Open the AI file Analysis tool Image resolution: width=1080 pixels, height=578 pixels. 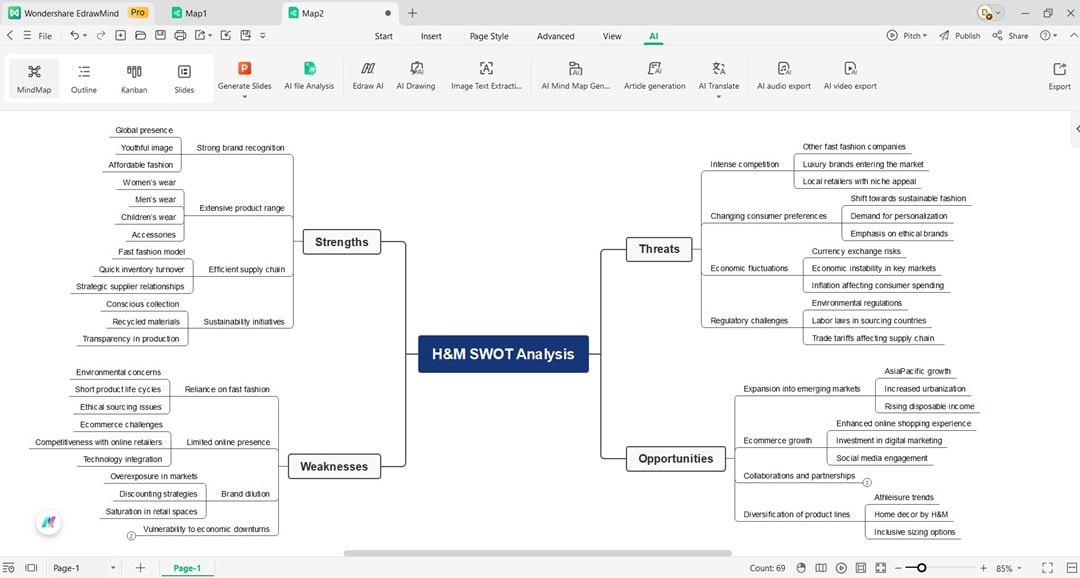point(309,76)
